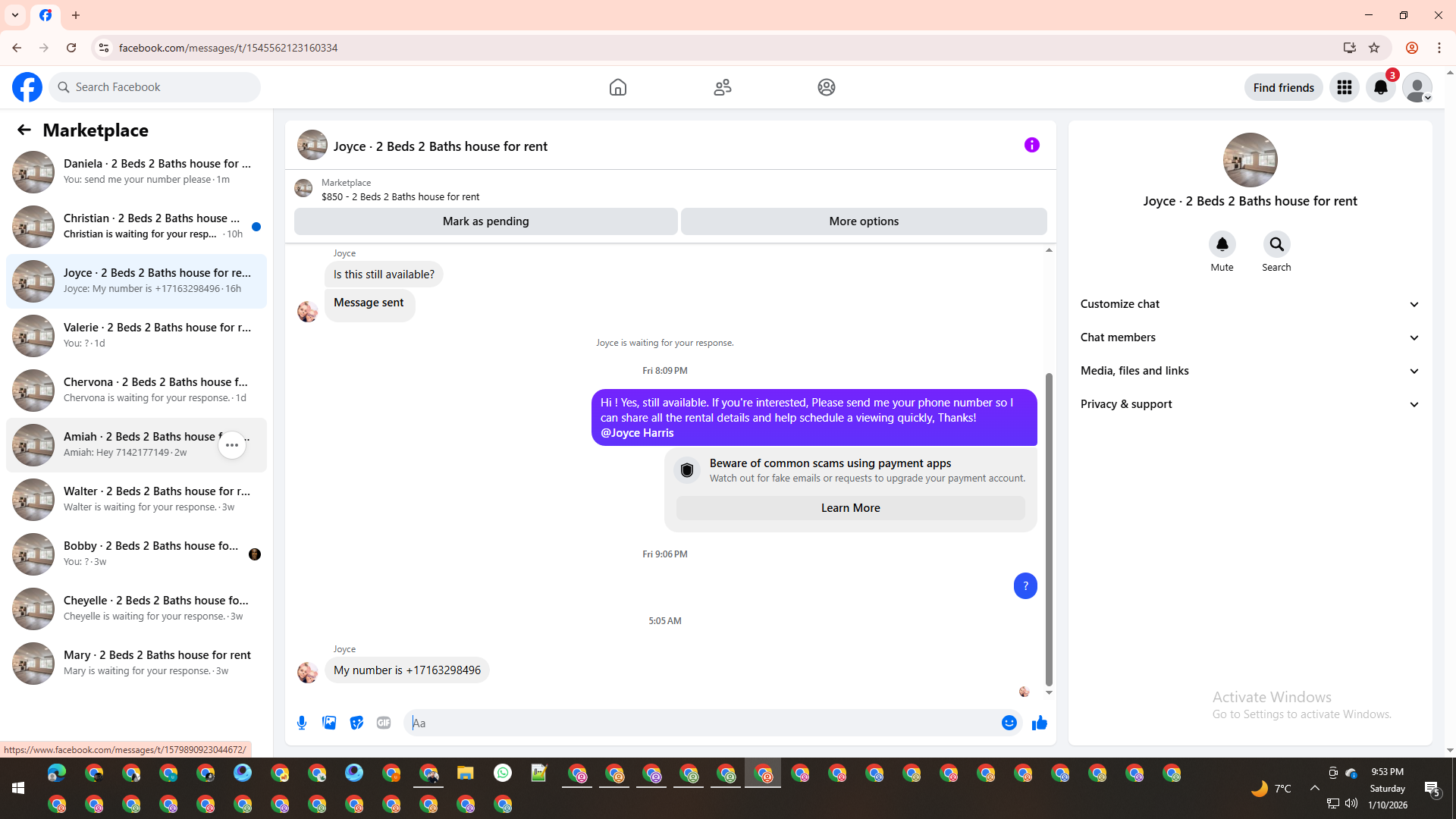Open the notifications bell
Image resolution: width=1456 pixels, height=819 pixels.
click(1380, 87)
